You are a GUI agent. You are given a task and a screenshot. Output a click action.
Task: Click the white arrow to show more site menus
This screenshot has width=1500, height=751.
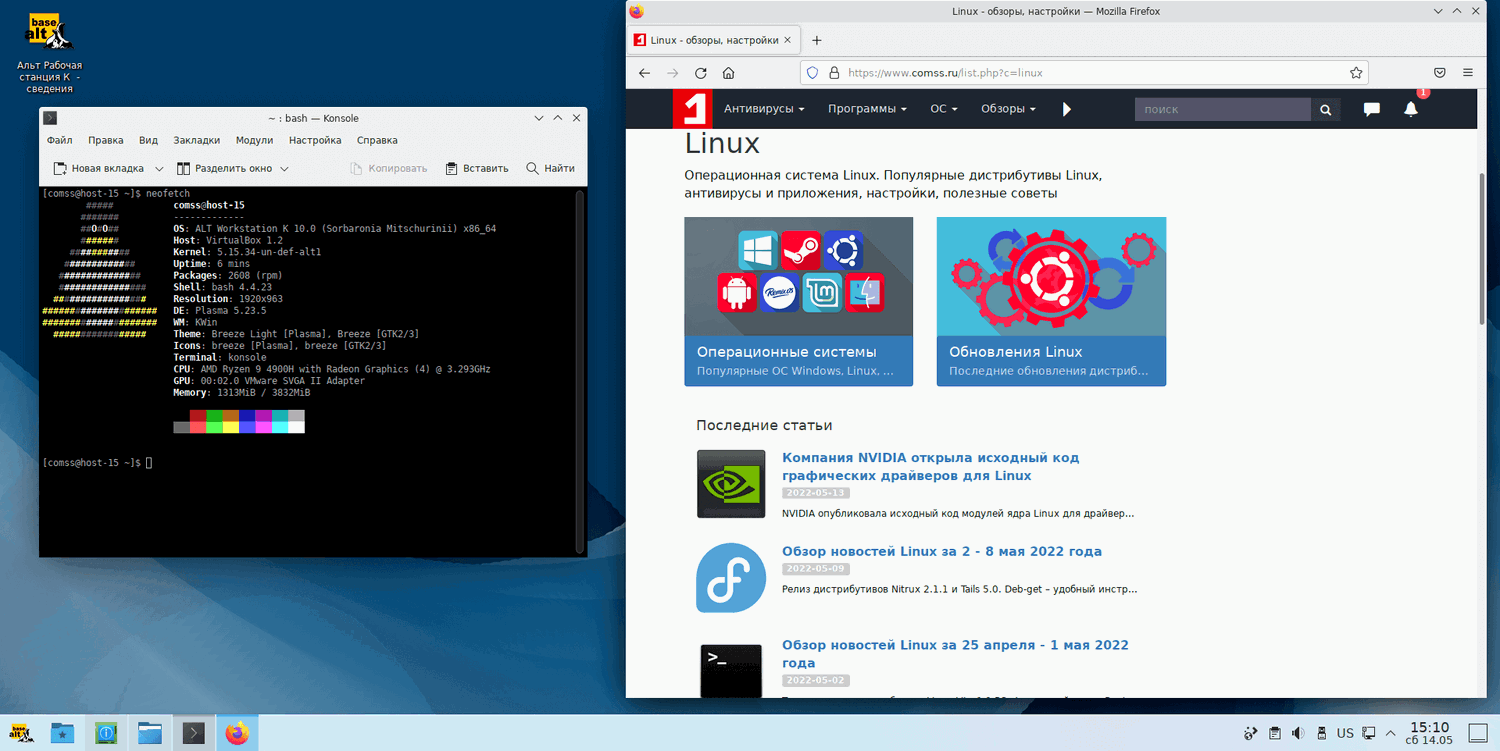(1067, 109)
